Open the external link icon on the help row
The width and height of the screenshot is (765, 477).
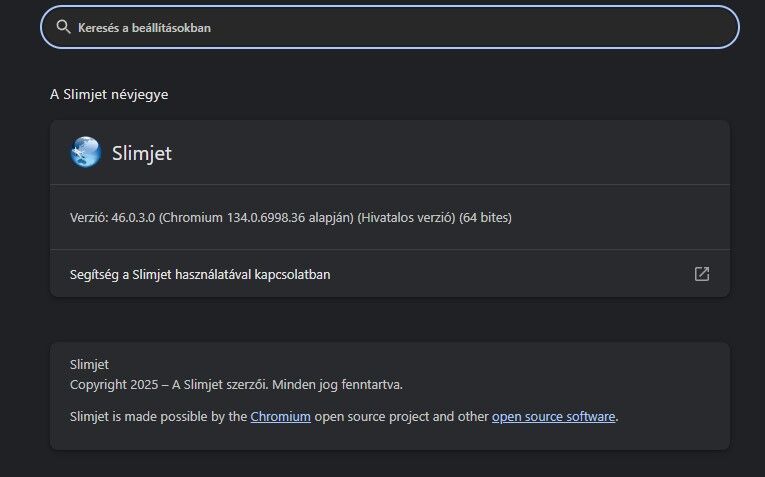[x=702, y=274]
